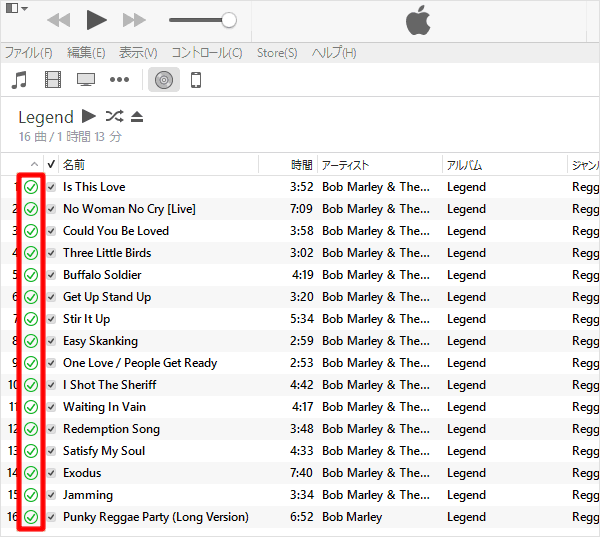Image resolution: width=600 pixels, height=537 pixels.
Task: Click the green import-complete icon for Redemption Song
Action: (x=31, y=429)
